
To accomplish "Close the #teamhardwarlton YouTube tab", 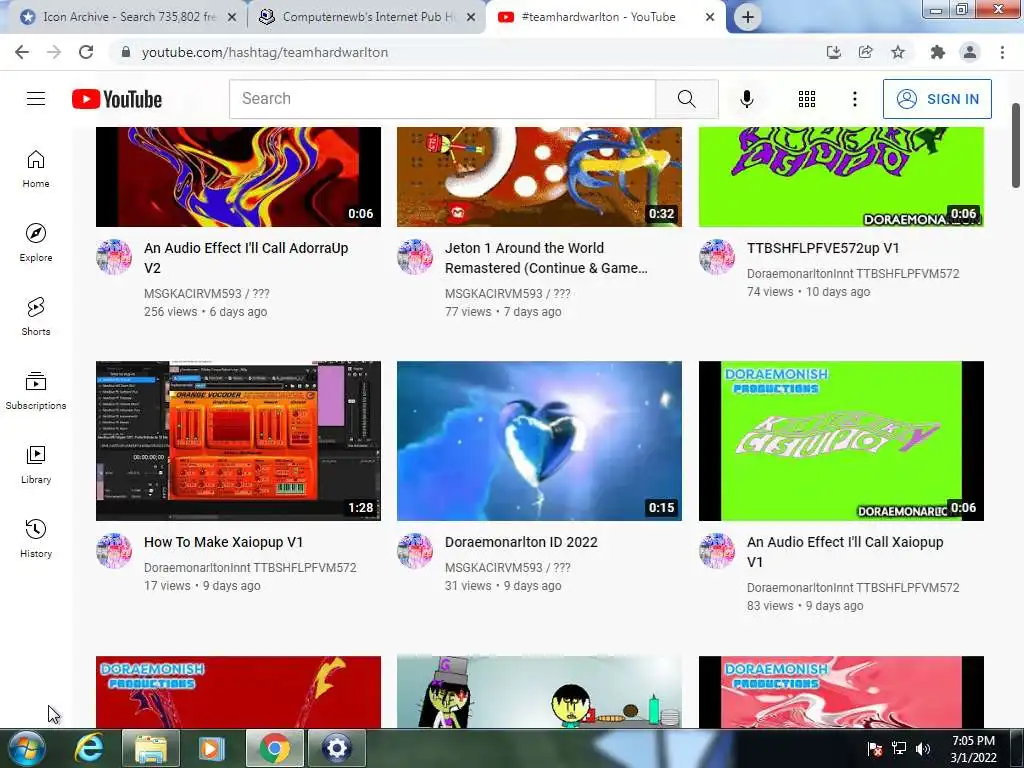I will coord(710,18).
